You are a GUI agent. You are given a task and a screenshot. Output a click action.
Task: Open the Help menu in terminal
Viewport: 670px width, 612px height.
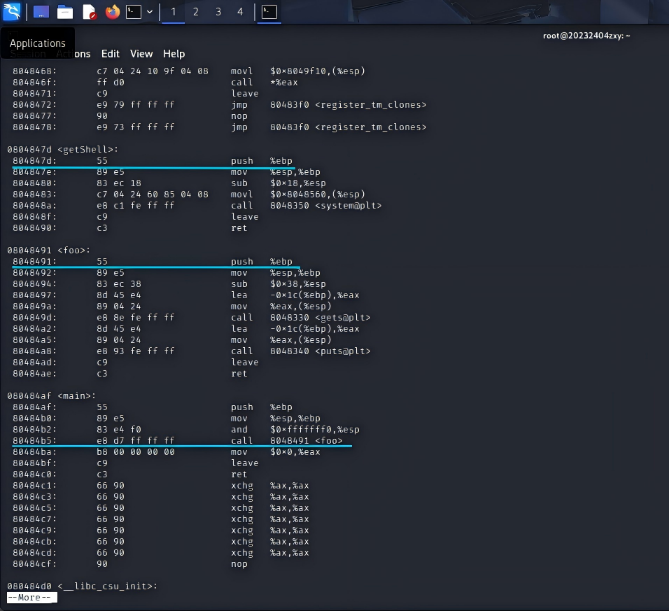[174, 54]
